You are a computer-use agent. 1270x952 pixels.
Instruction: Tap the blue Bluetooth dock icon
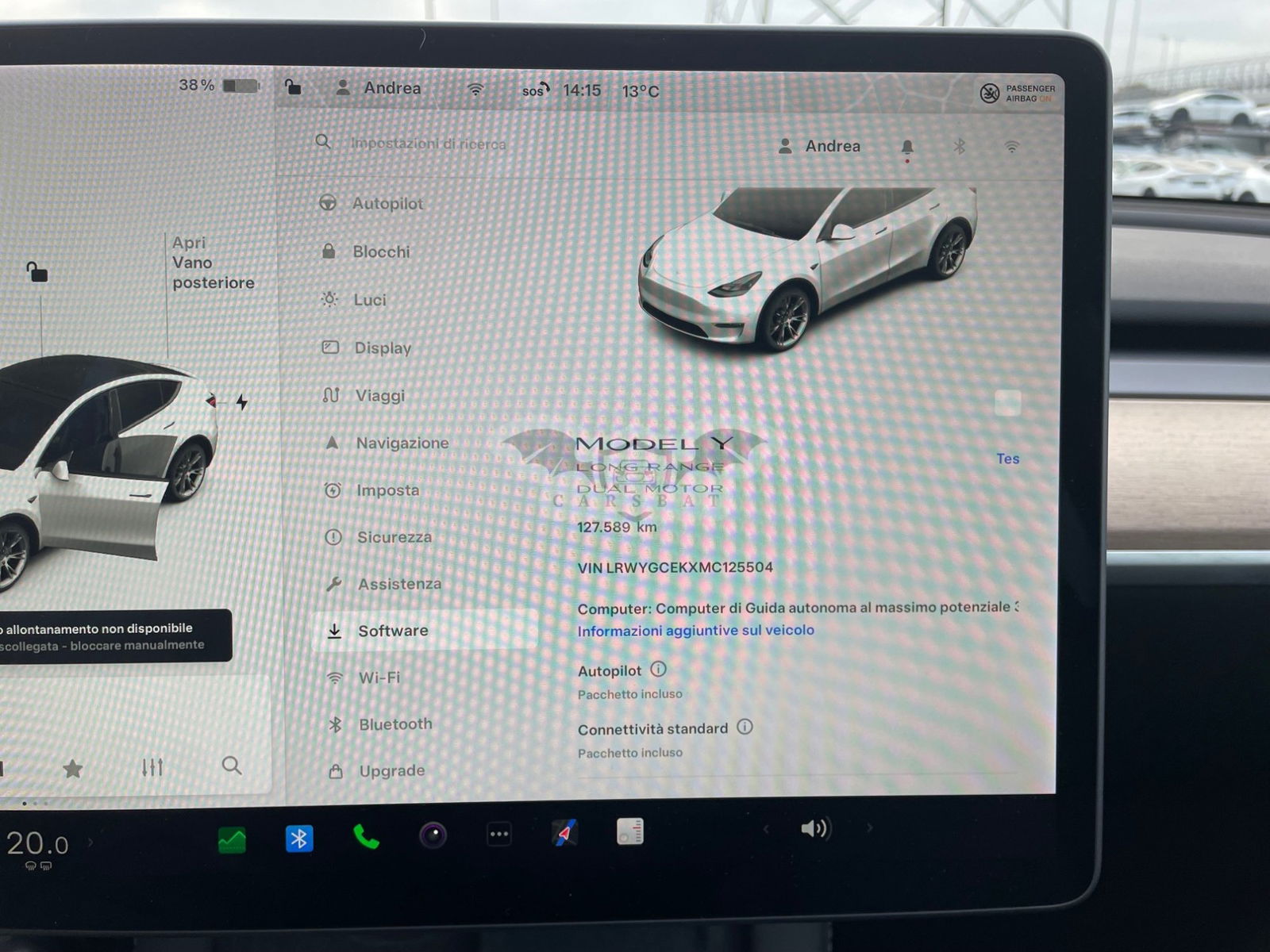click(299, 839)
